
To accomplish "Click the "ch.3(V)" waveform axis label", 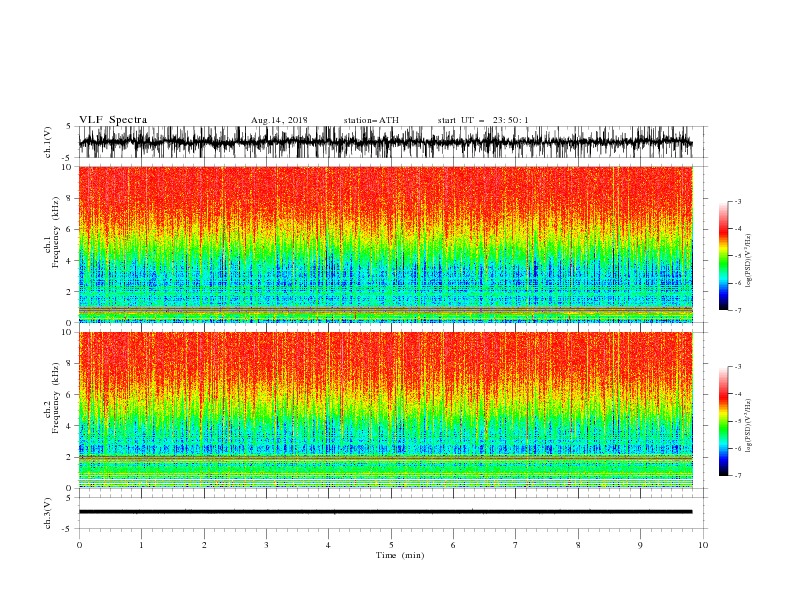I will (48, 513).
